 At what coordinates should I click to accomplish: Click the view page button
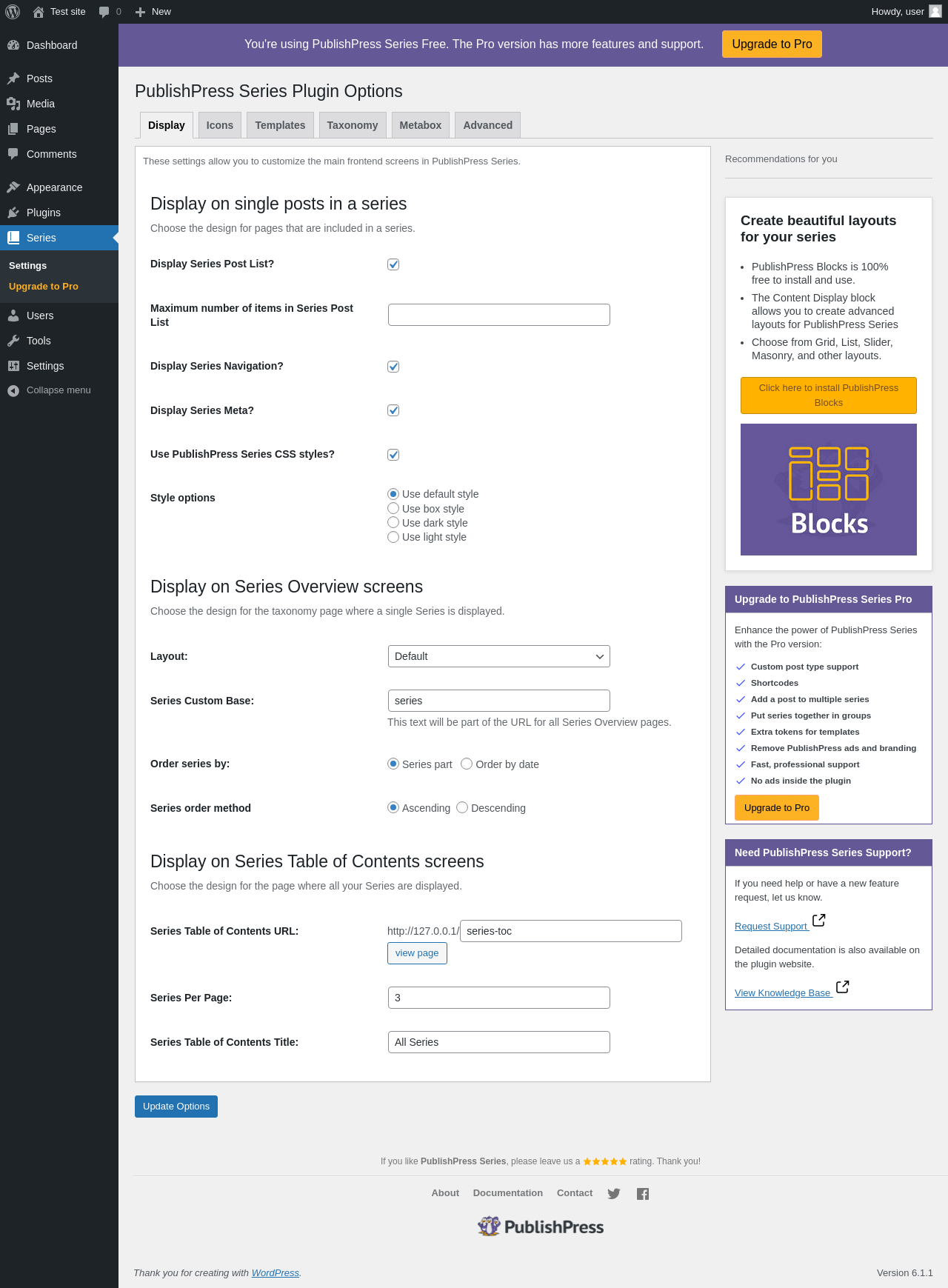pyautogui.click(x=417, y=953)
